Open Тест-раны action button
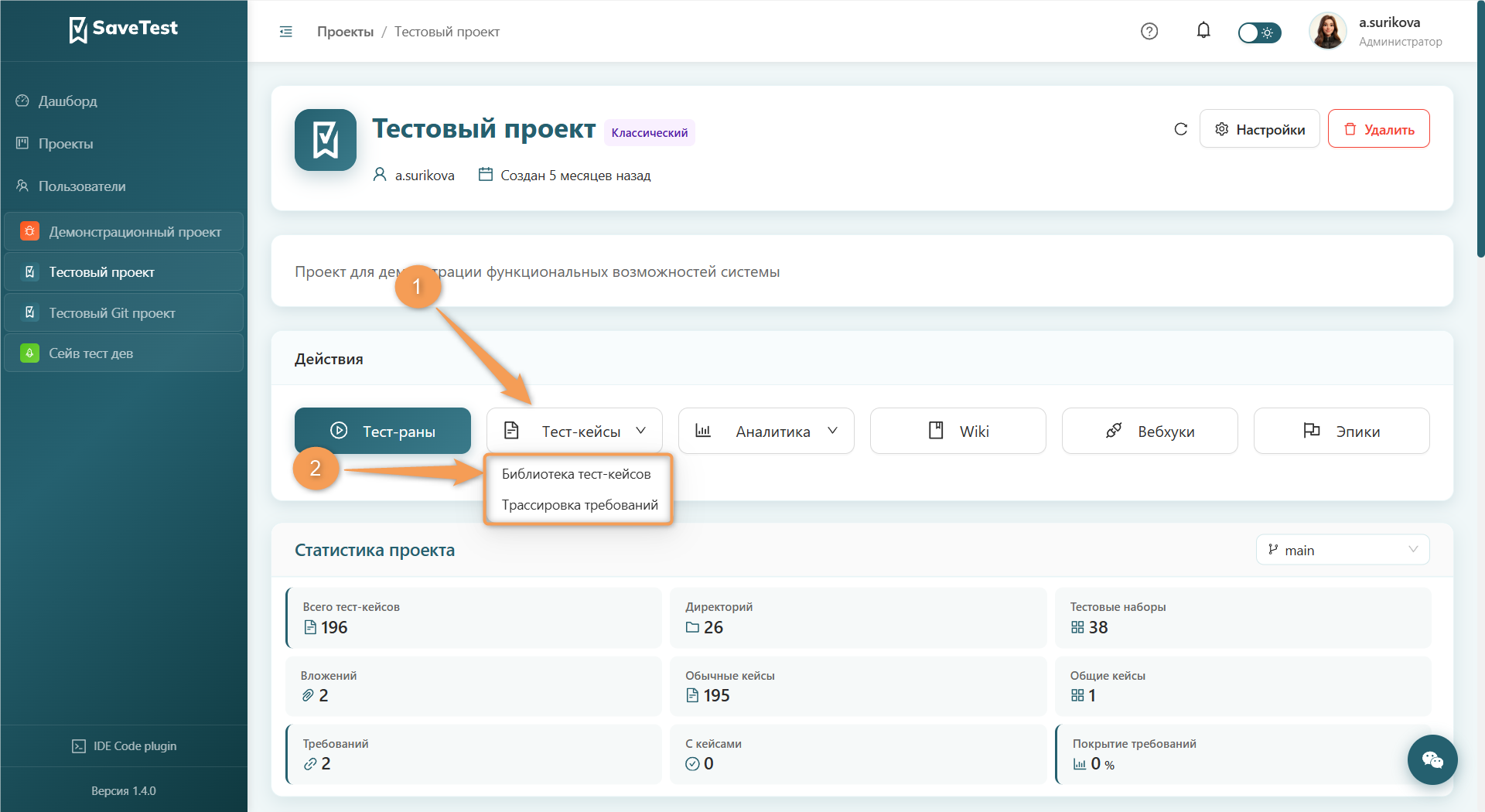The image size is (1485, 812). [x=383, y=431]
